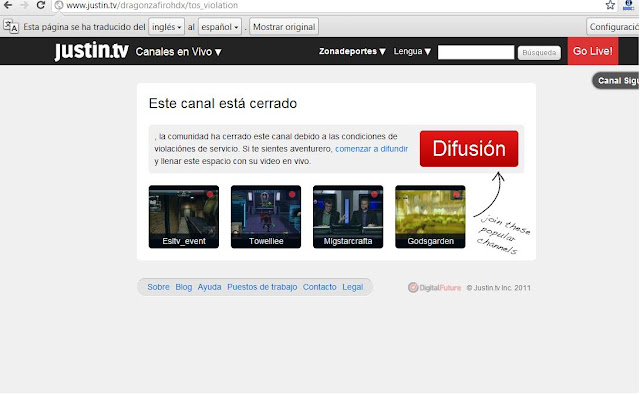Click the Este canal está cerrado heading
640x395 pixels.
pos(223,103)
